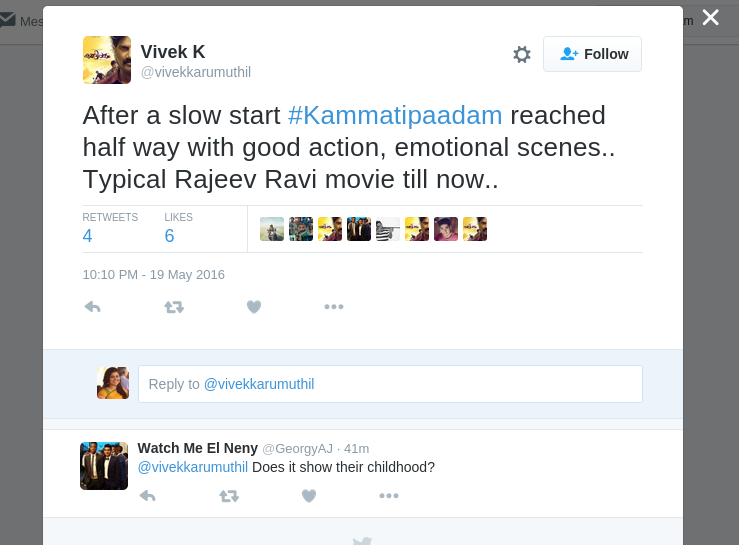Reply to Vivek K's main tweet

pyautogui.click(x=93, y=307)
